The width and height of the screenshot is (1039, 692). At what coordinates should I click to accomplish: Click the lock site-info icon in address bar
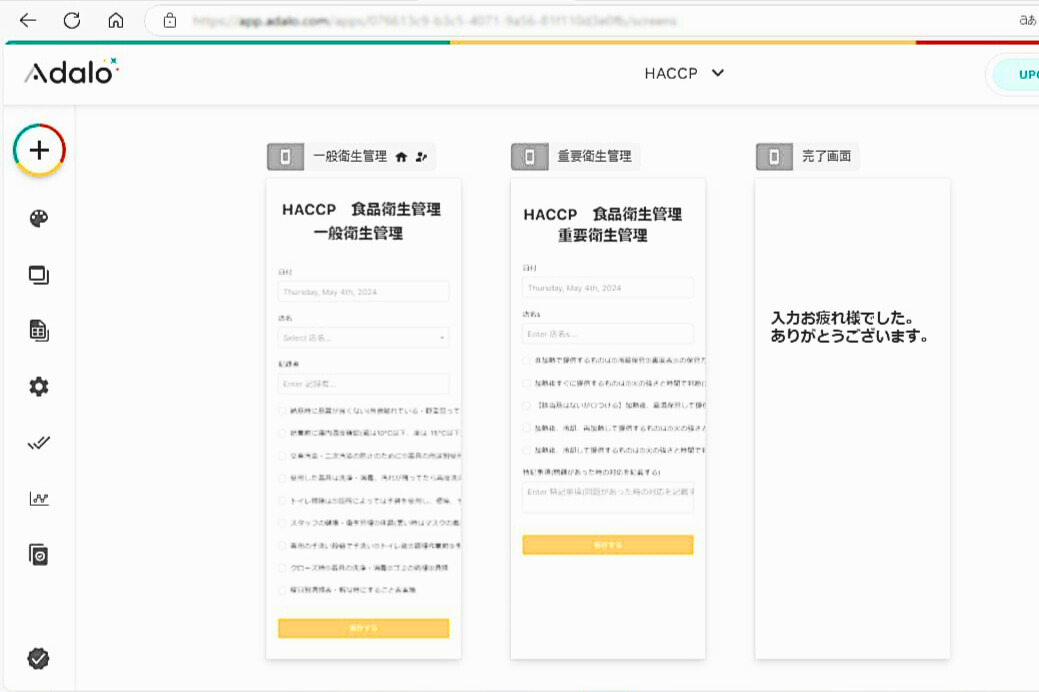click(x=170, y=21)
